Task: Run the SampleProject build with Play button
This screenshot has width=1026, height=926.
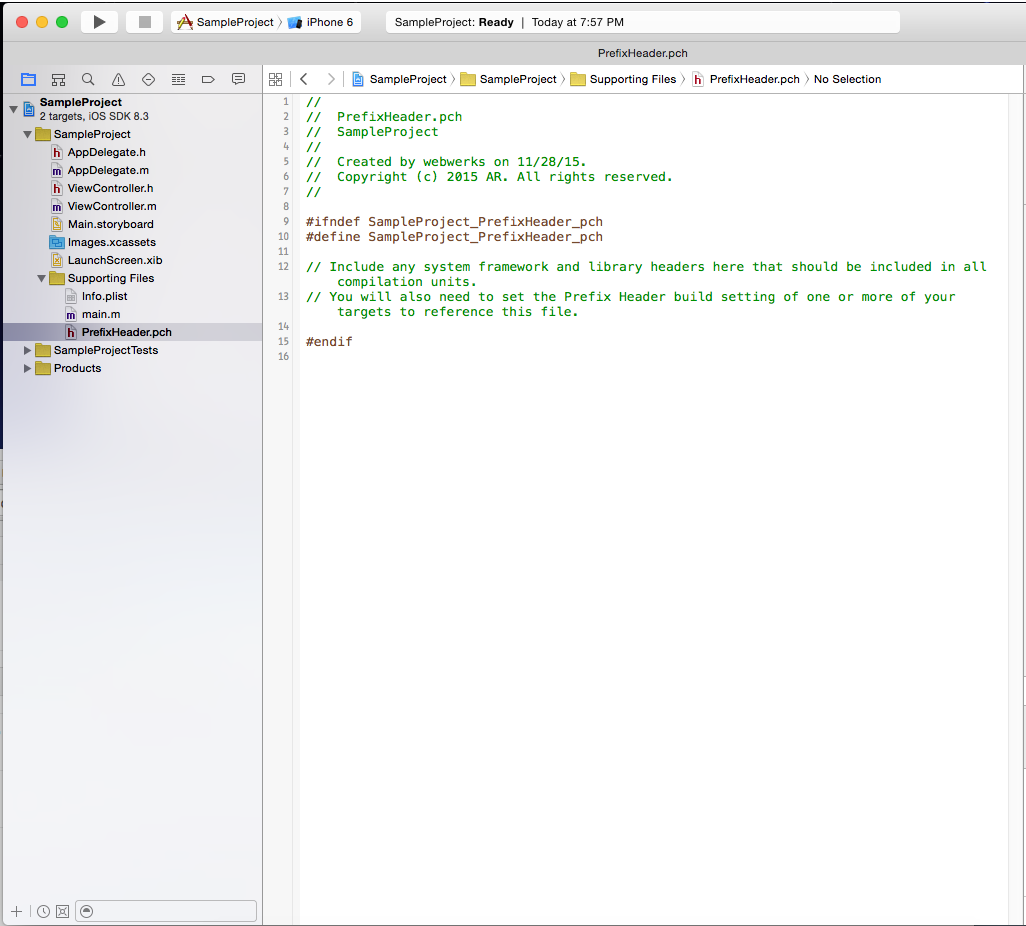Action: (x=99, y=22)
